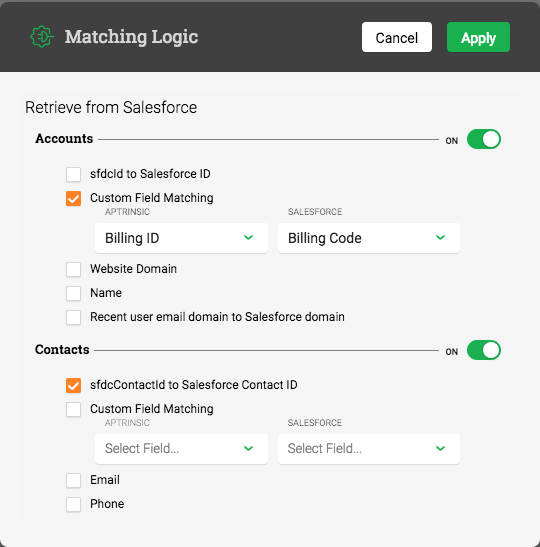Click Cancel to discard matching changes
The image size is (540, 547).
[x=397, y=37]
